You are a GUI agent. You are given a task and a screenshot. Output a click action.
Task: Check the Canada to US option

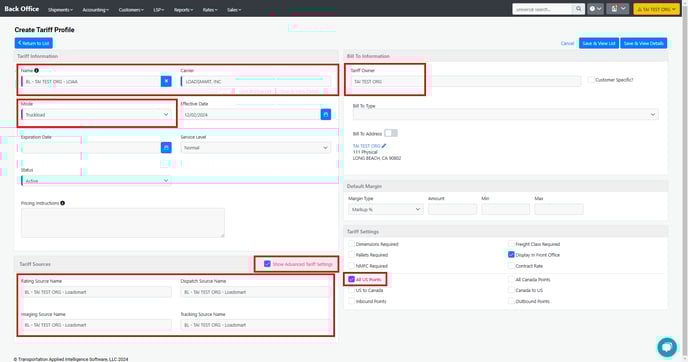(x=511, y=290)
